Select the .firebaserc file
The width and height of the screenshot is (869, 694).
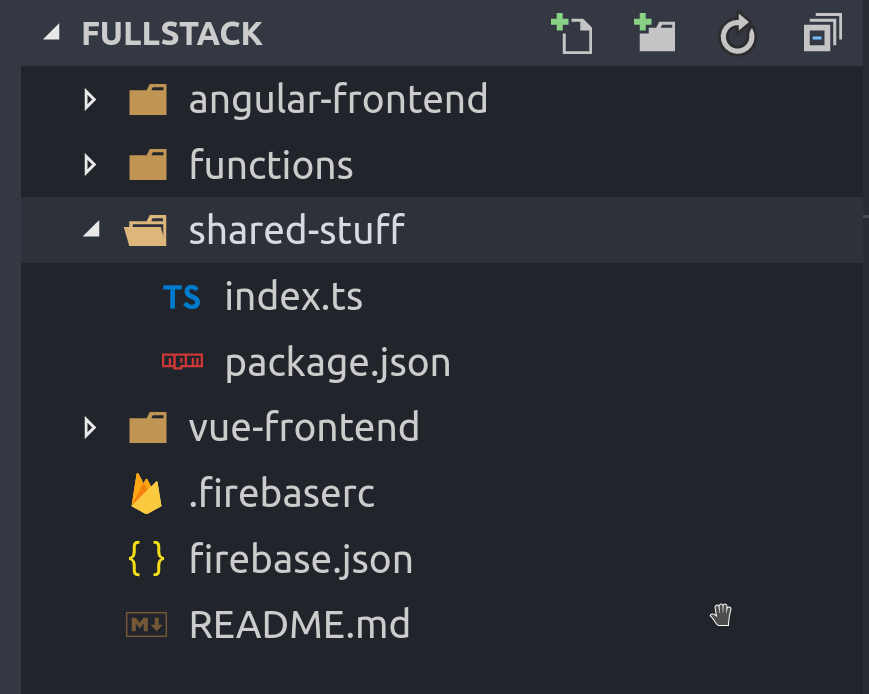pyautogui.click(x=282, y=493)
